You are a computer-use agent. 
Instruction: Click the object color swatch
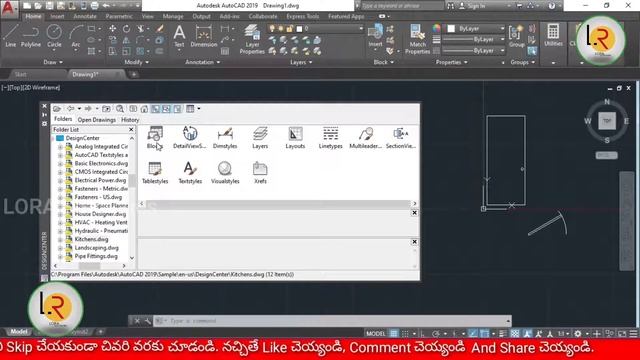tap(451, 29)
